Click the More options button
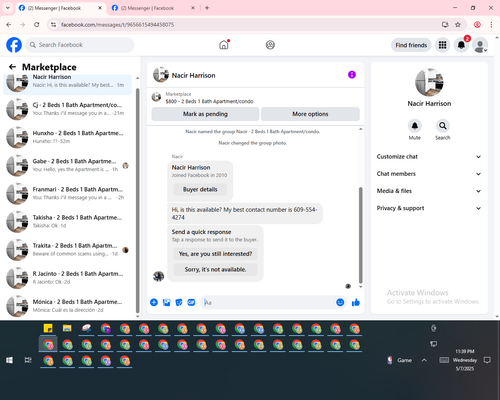The height and width of the screenshot is (400, 500). (x=310, y=114)
